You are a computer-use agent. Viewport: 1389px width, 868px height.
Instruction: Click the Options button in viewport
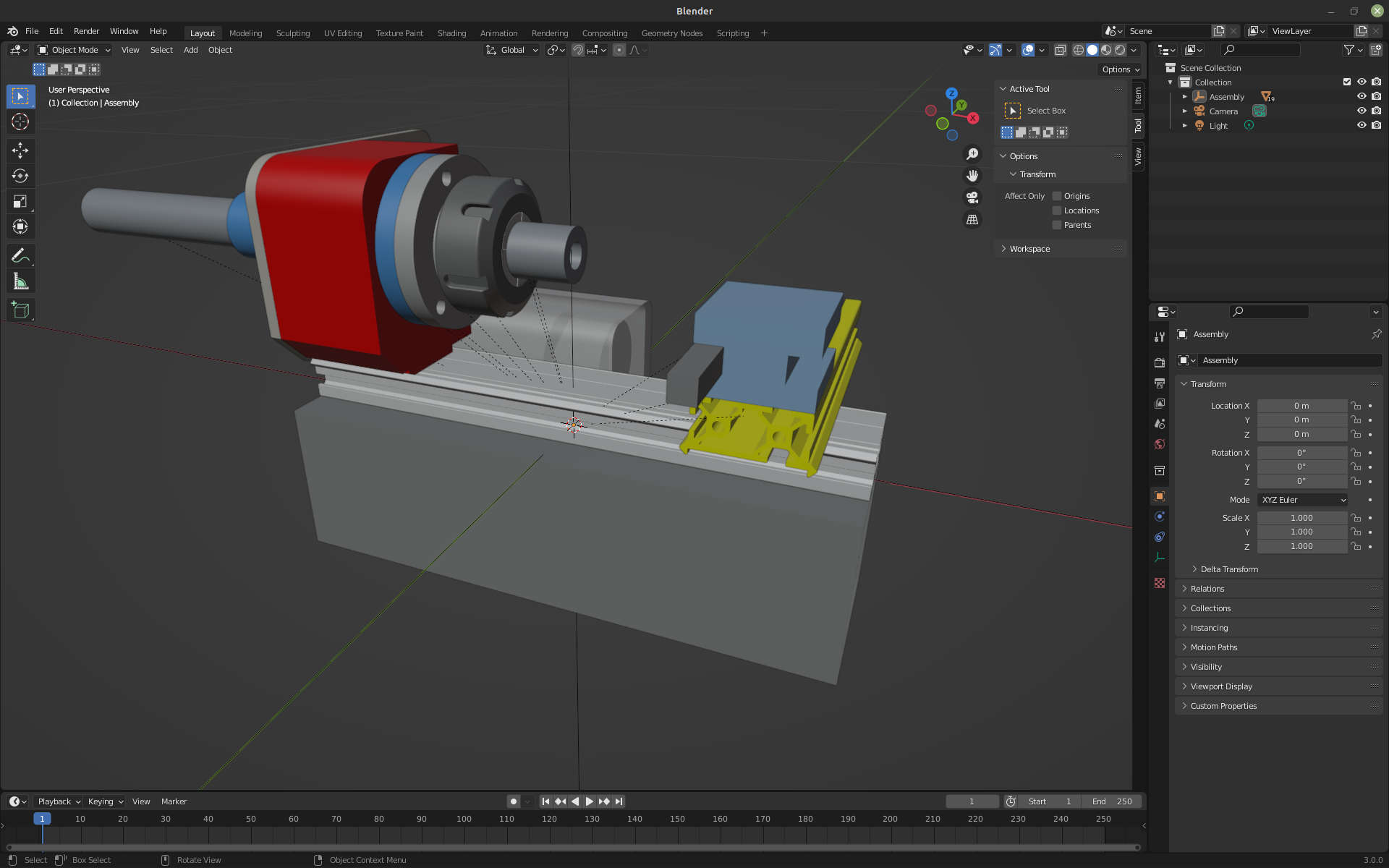click(x=1121, y=69)
